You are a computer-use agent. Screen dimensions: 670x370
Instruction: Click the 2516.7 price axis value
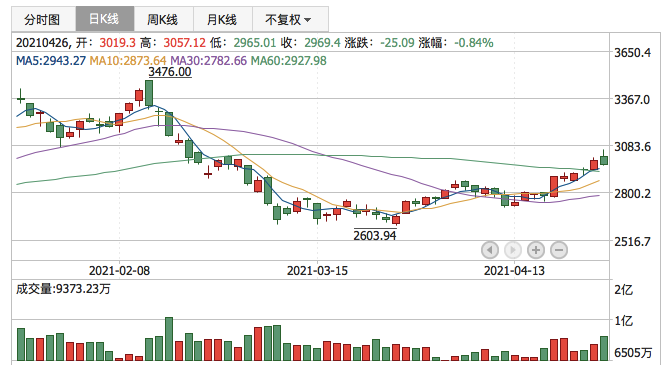(632, 241)
